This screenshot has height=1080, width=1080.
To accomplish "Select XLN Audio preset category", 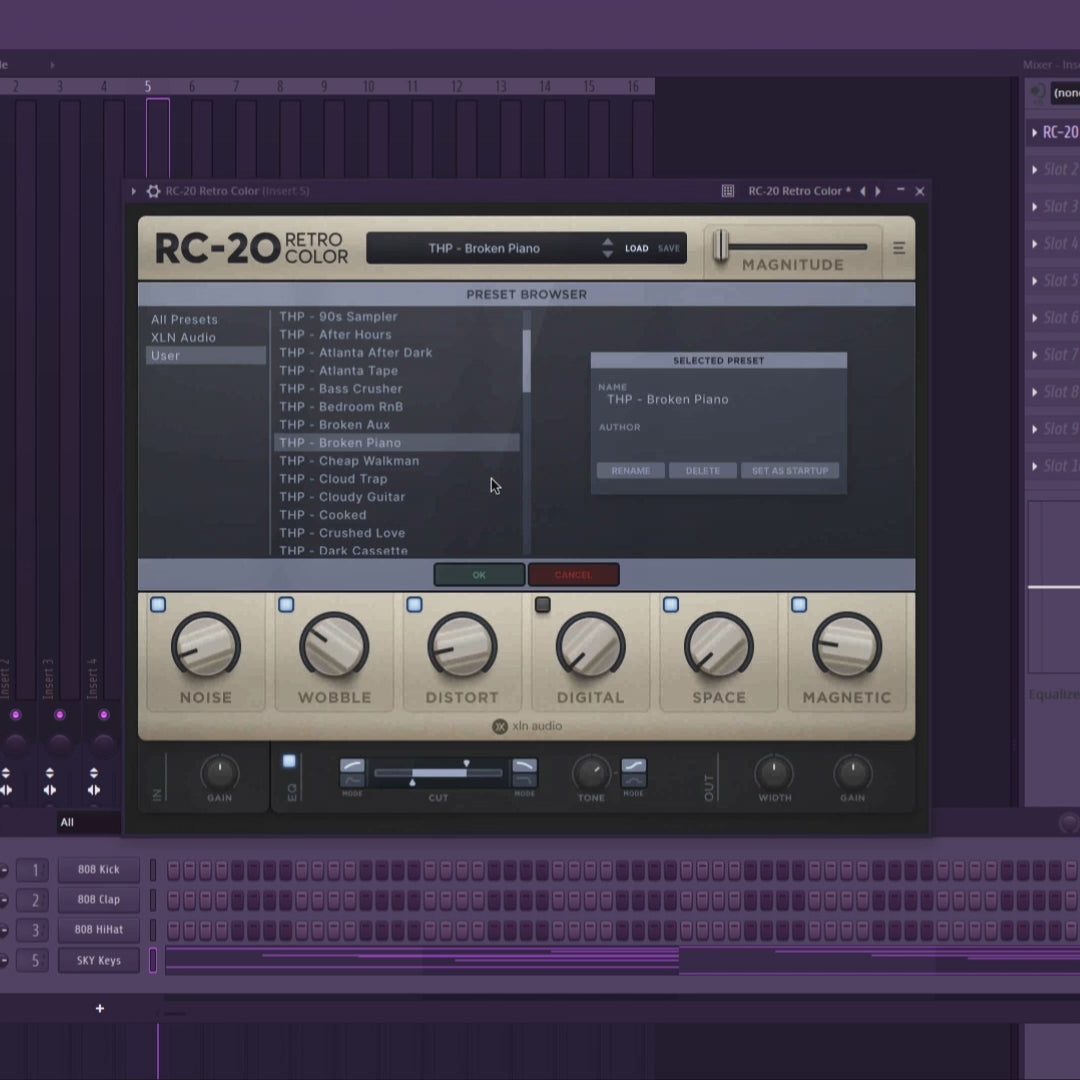I will click(183, 338).
